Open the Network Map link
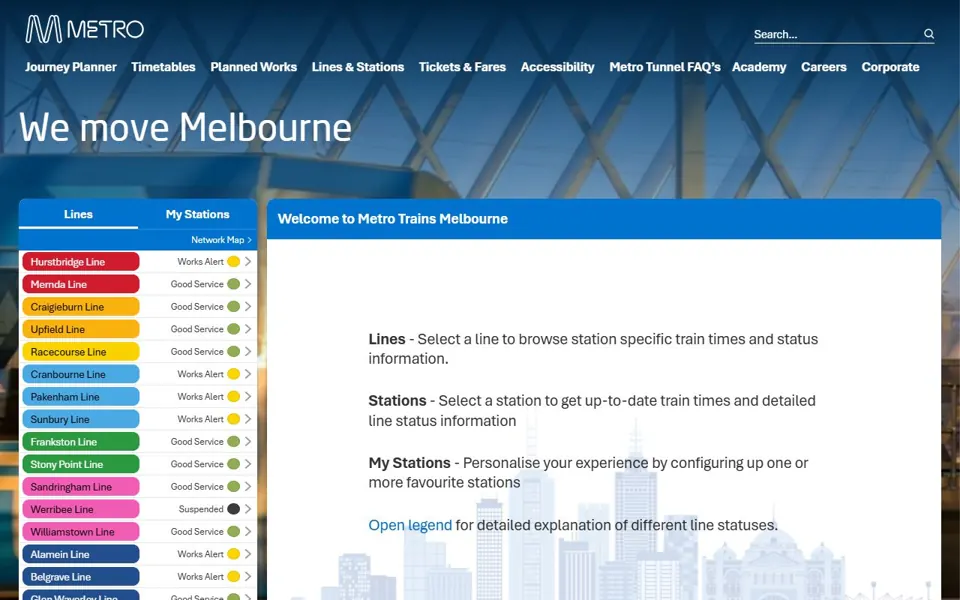 (x=221, y=240)
